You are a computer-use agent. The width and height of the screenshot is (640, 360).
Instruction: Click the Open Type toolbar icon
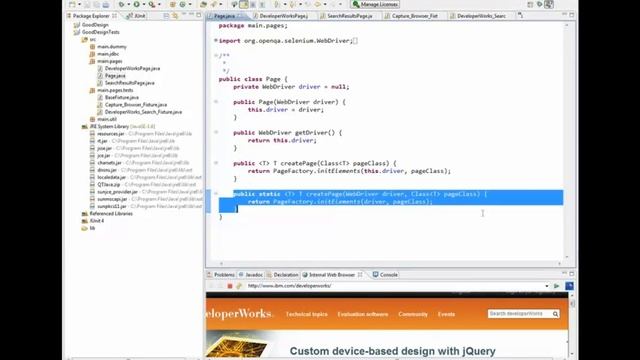point(203,4)
